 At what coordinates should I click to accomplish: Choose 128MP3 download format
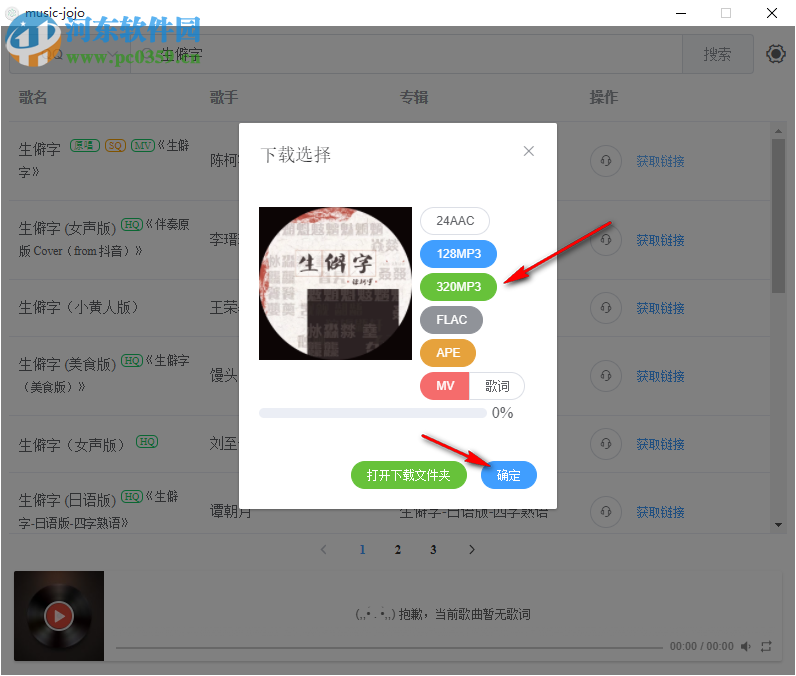point(458,254)
